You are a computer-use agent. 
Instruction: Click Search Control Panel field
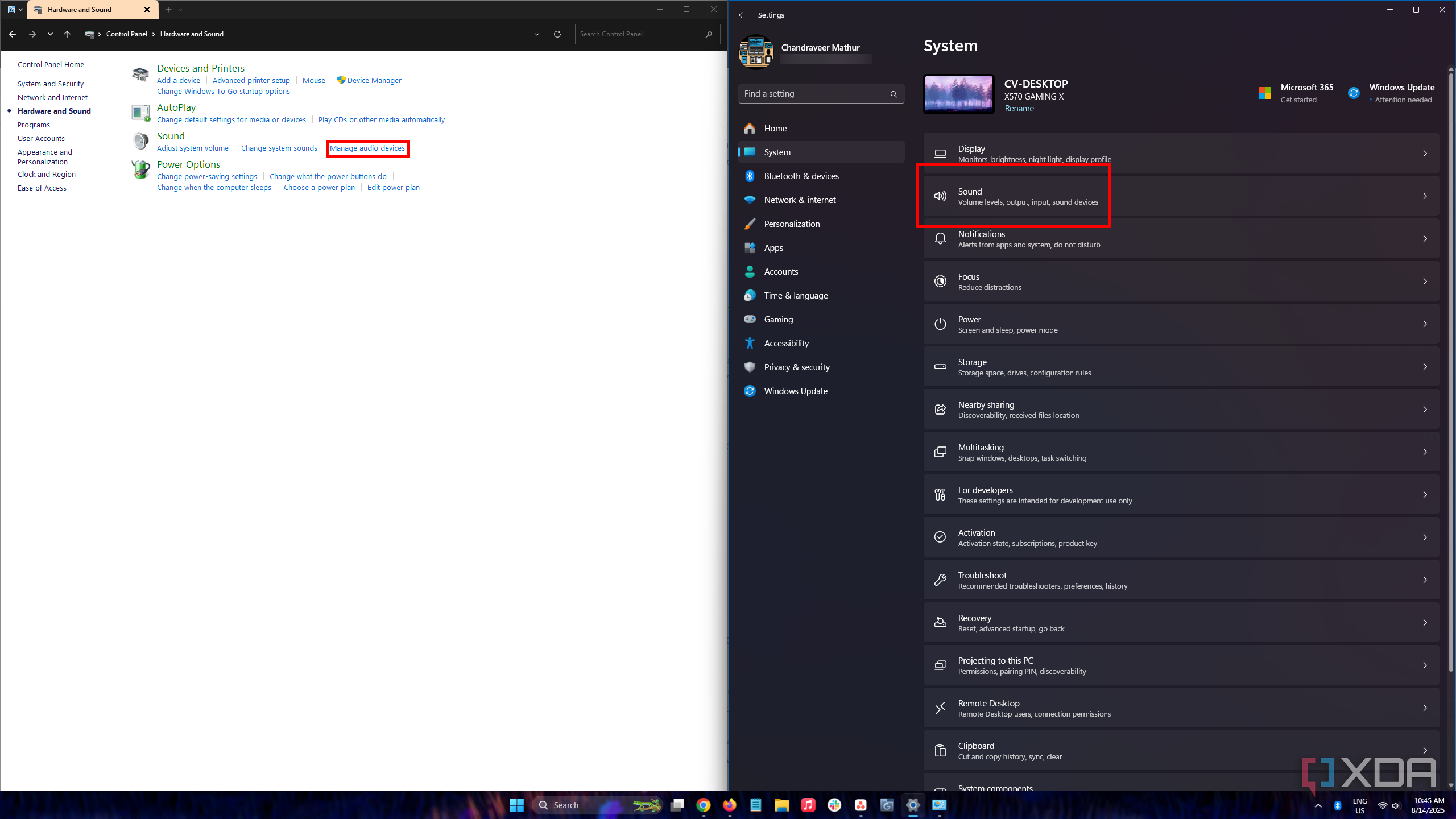tap(647, 34)
